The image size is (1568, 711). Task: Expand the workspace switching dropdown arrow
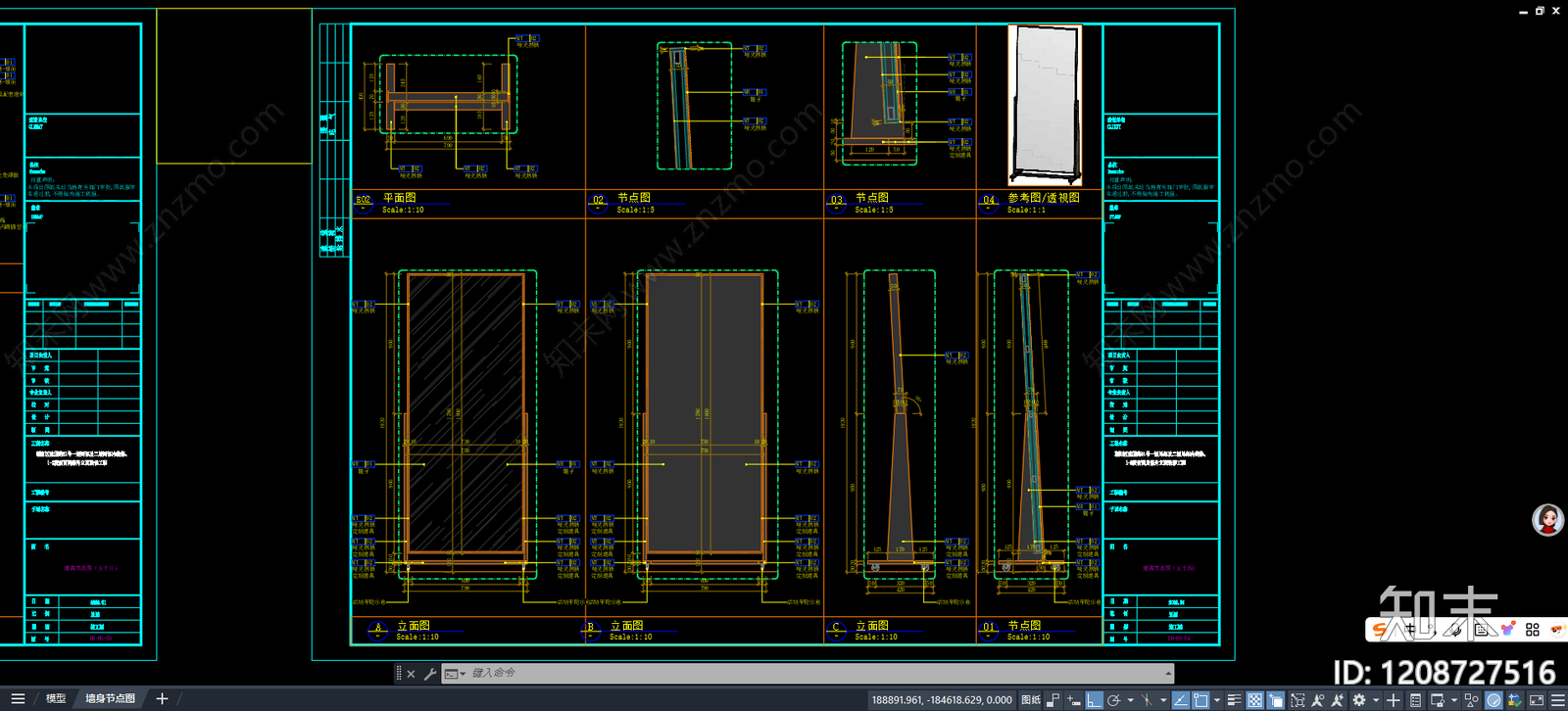tap(1375, 701)
